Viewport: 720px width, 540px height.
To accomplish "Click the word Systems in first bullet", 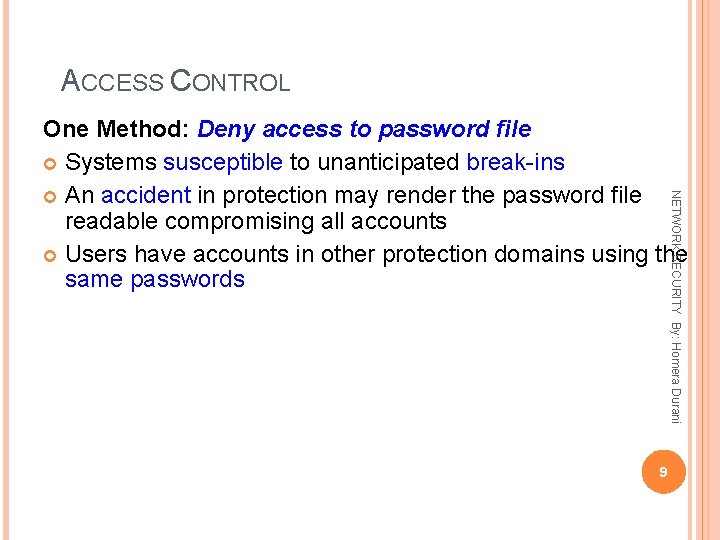I will pyautogui.click(x=111, y=163).
